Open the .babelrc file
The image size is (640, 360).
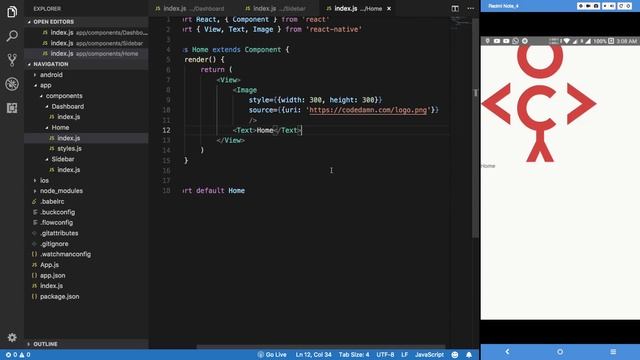click(x=52, y=202)
